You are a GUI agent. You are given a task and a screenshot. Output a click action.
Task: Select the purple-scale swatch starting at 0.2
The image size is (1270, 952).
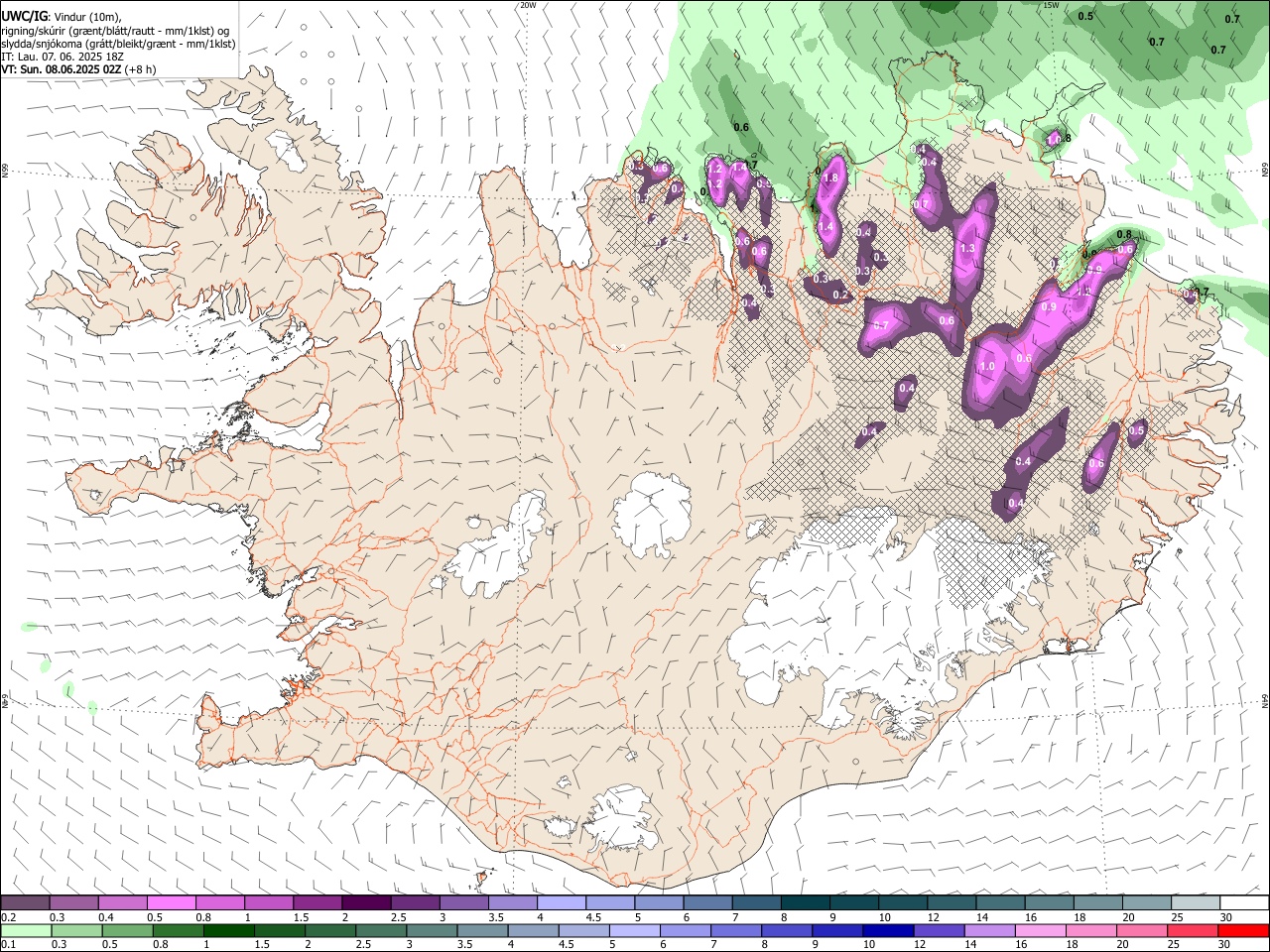click(x=25, y=902)
